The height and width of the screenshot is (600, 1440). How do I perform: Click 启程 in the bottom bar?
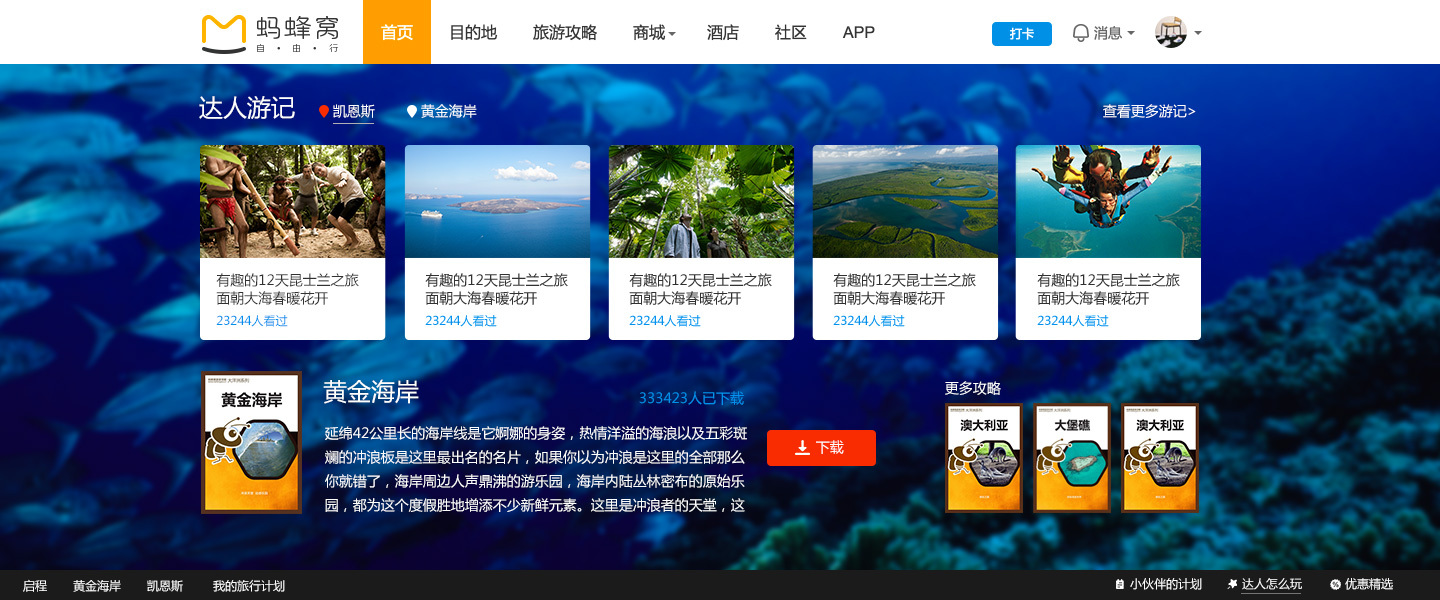[x=35, y=586]
